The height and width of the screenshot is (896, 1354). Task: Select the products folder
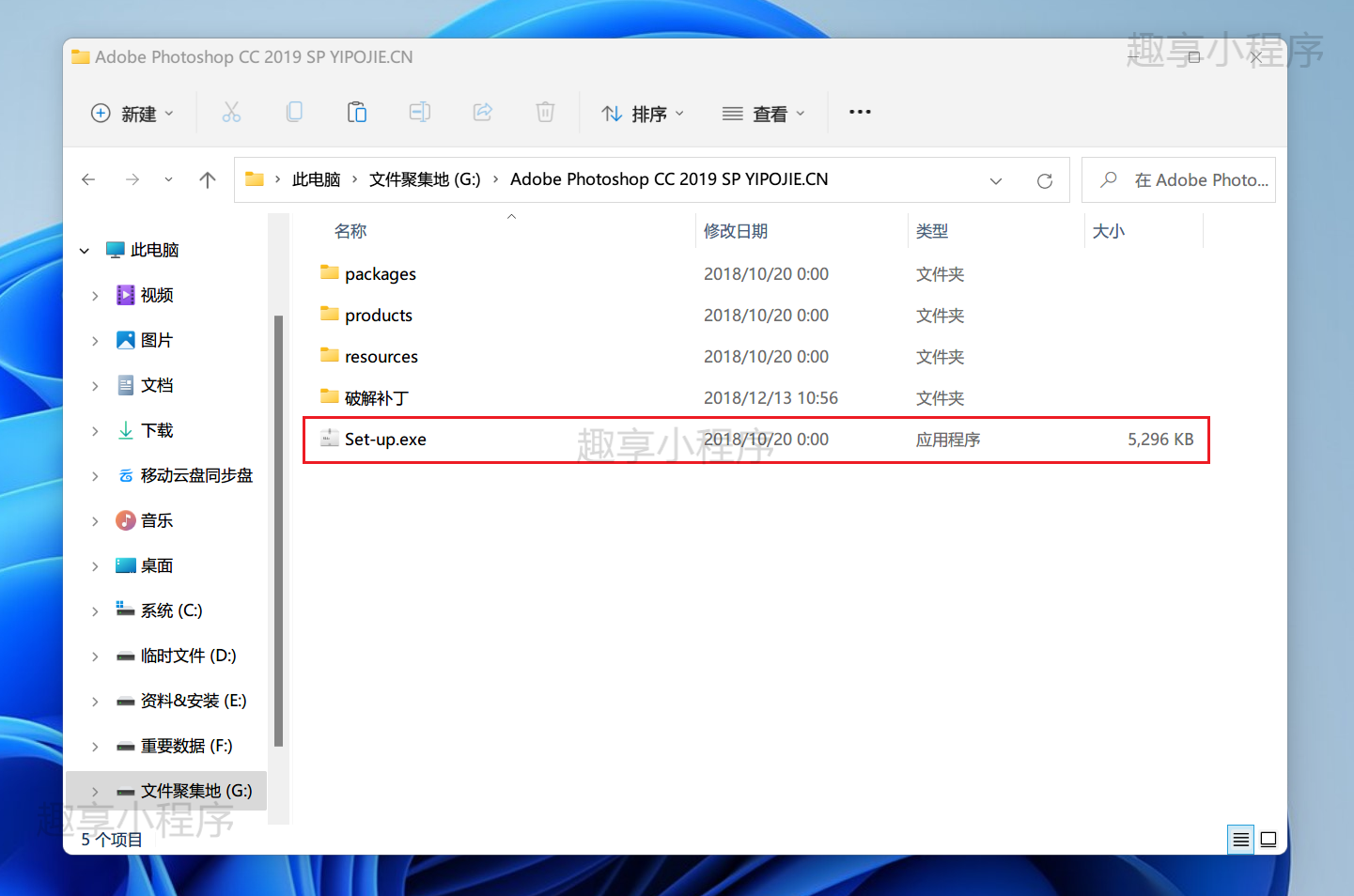click(x=379, y=316)
